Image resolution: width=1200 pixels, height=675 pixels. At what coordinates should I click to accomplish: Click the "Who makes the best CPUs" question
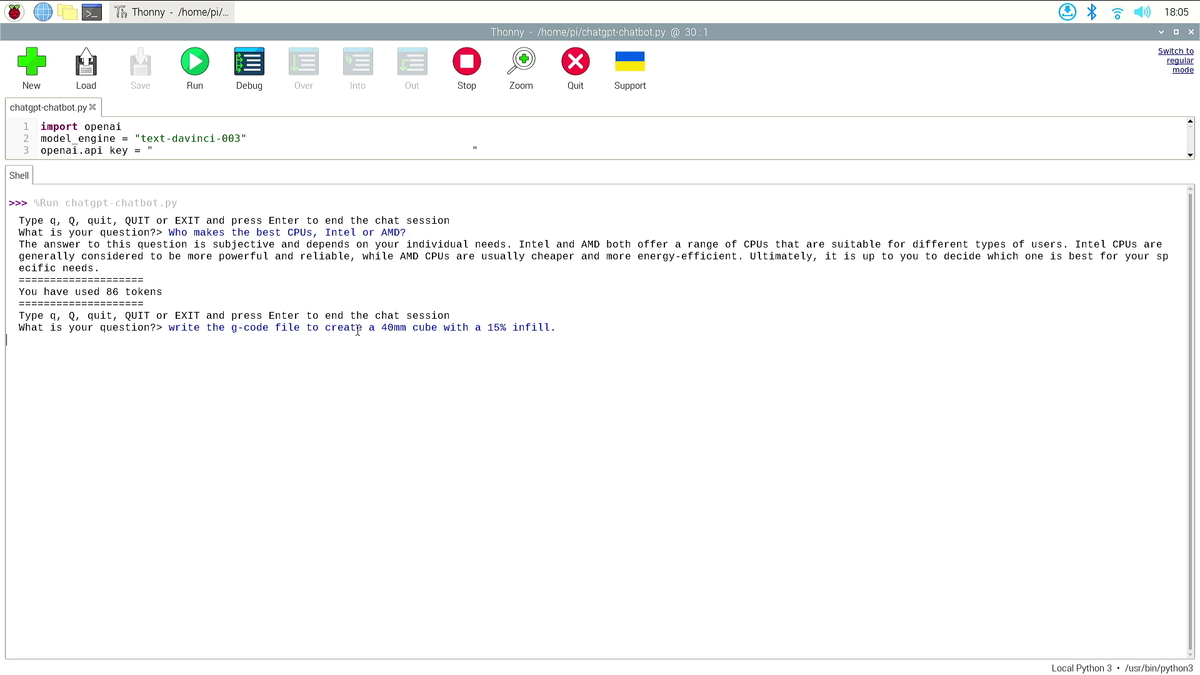point(287,232)
